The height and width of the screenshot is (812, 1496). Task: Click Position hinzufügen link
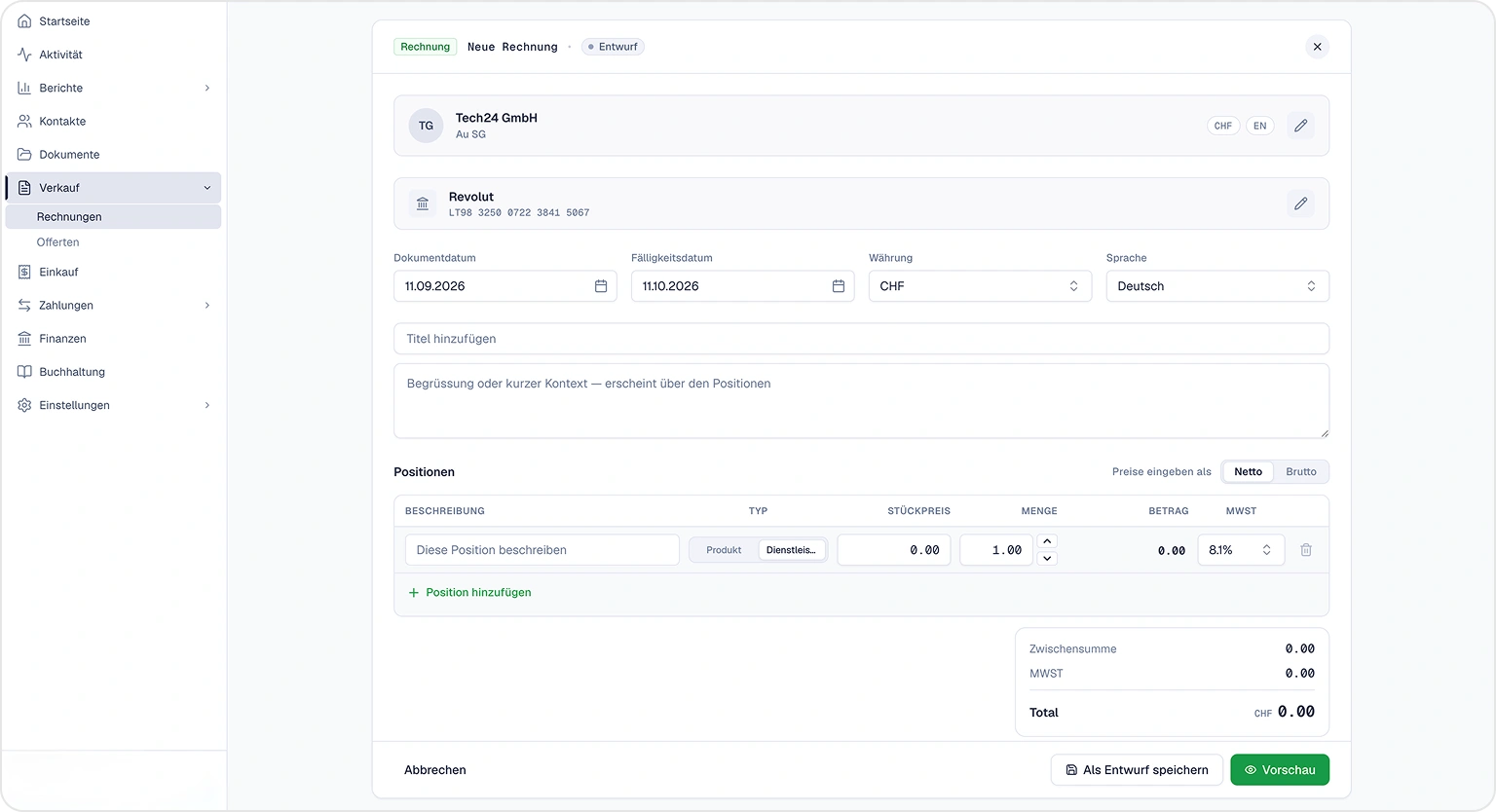[469, 592]
